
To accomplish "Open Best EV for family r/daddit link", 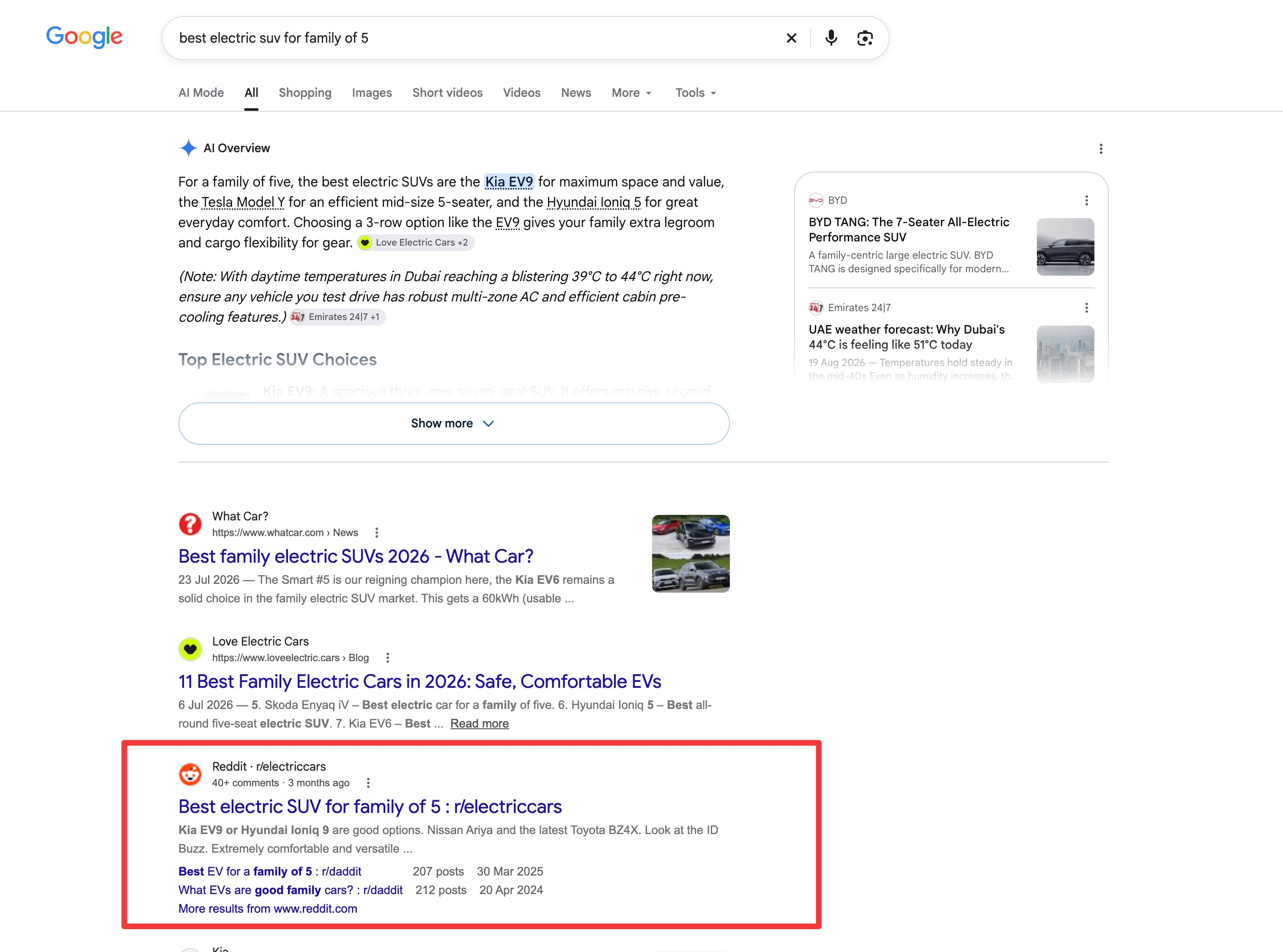I will (x=270, y=871).
